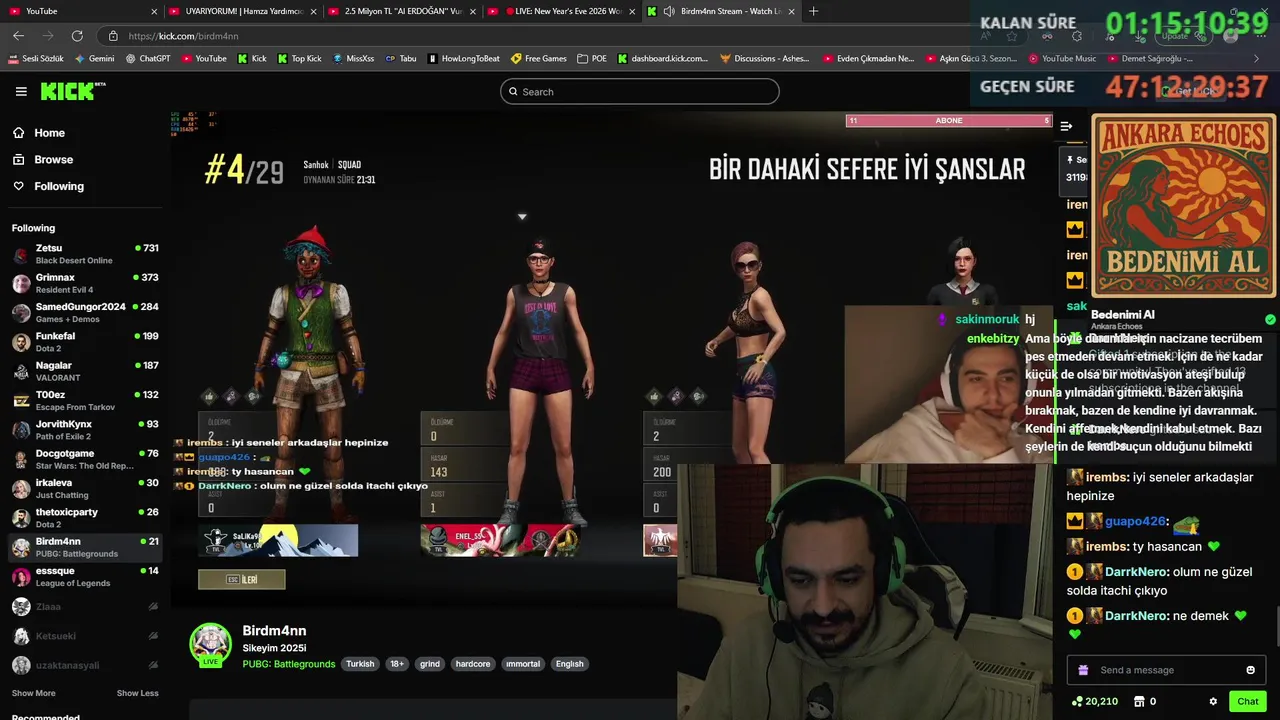Open Funkefal's channel in Following
Screen dimensions: 1280x720
click(85, 342)
